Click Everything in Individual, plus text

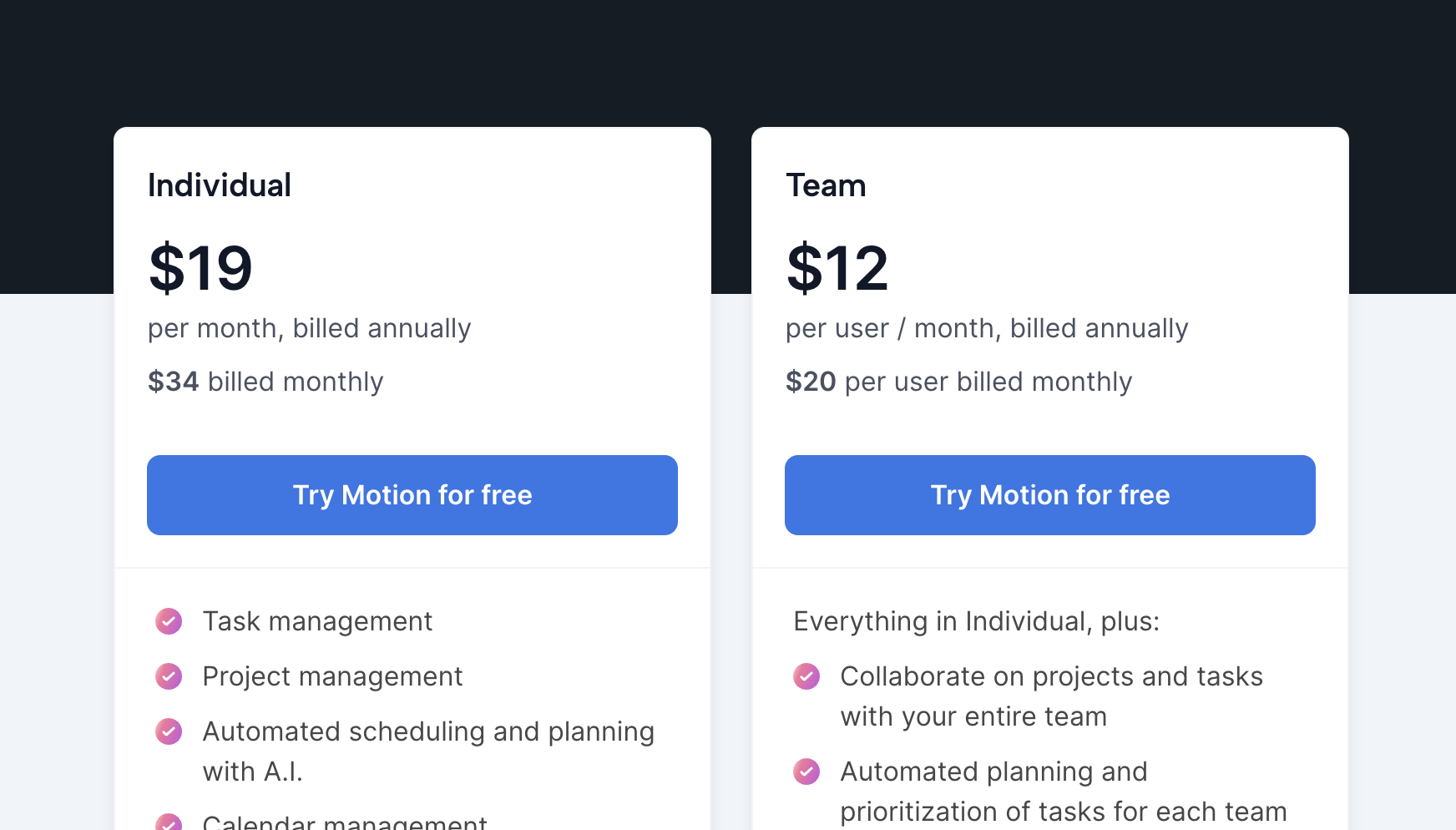click(x=977, y=621)
